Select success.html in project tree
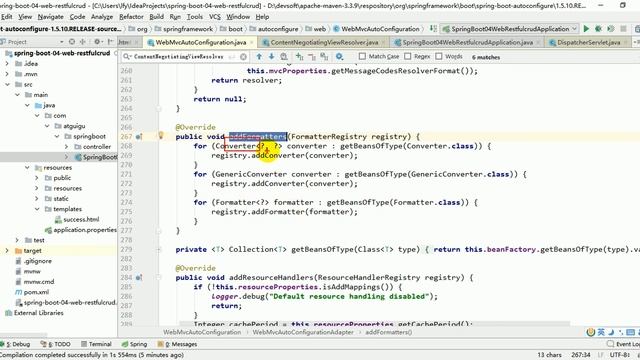Screen dimensions: 640x360 point(81,219)
